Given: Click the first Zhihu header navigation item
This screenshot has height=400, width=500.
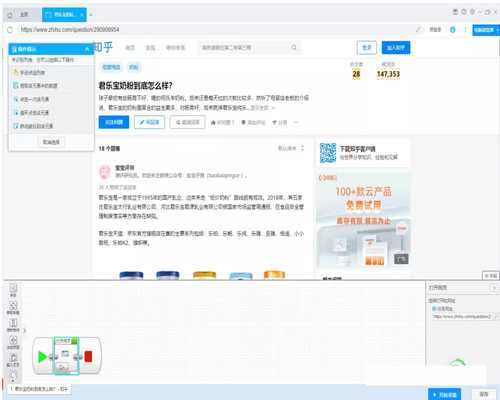Looking at the screenshot, I should tap(130, 48).
